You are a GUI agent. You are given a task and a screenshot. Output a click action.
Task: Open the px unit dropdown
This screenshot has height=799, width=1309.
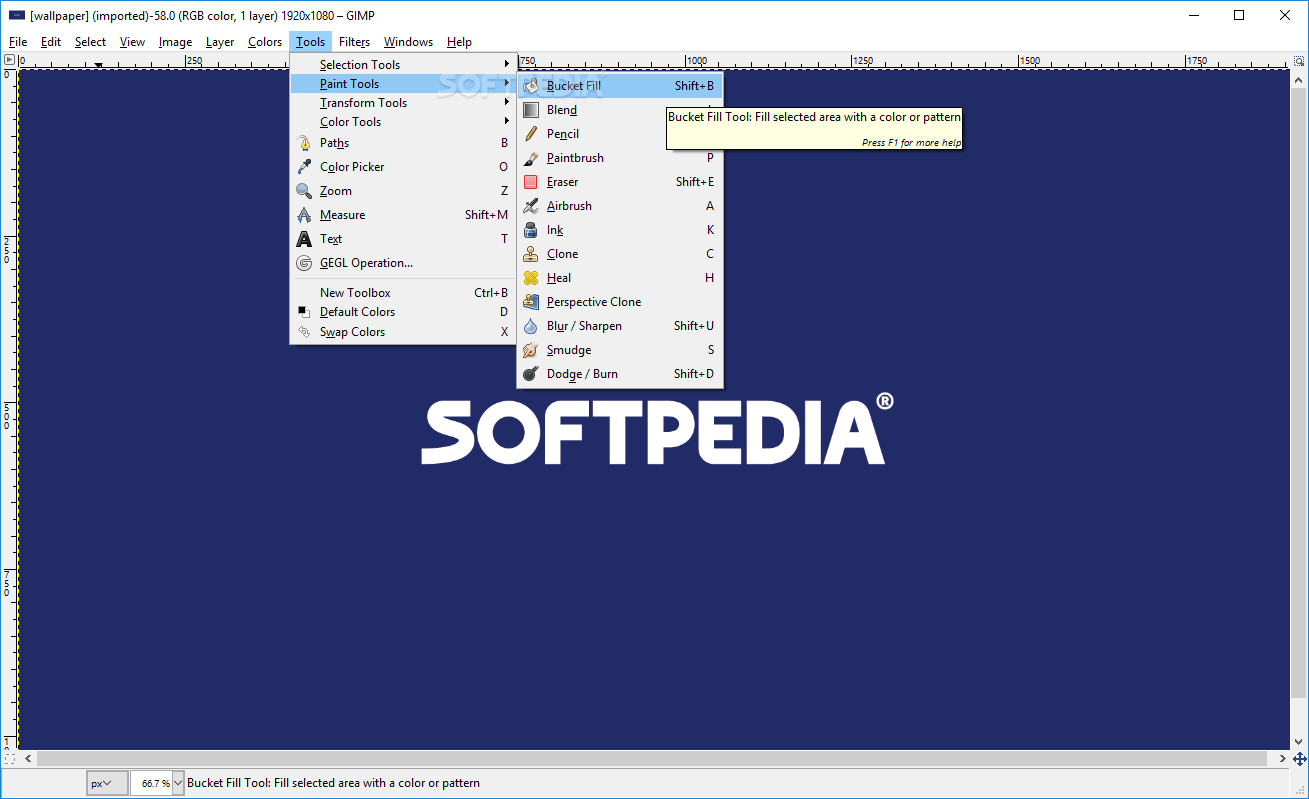point(106,783)
